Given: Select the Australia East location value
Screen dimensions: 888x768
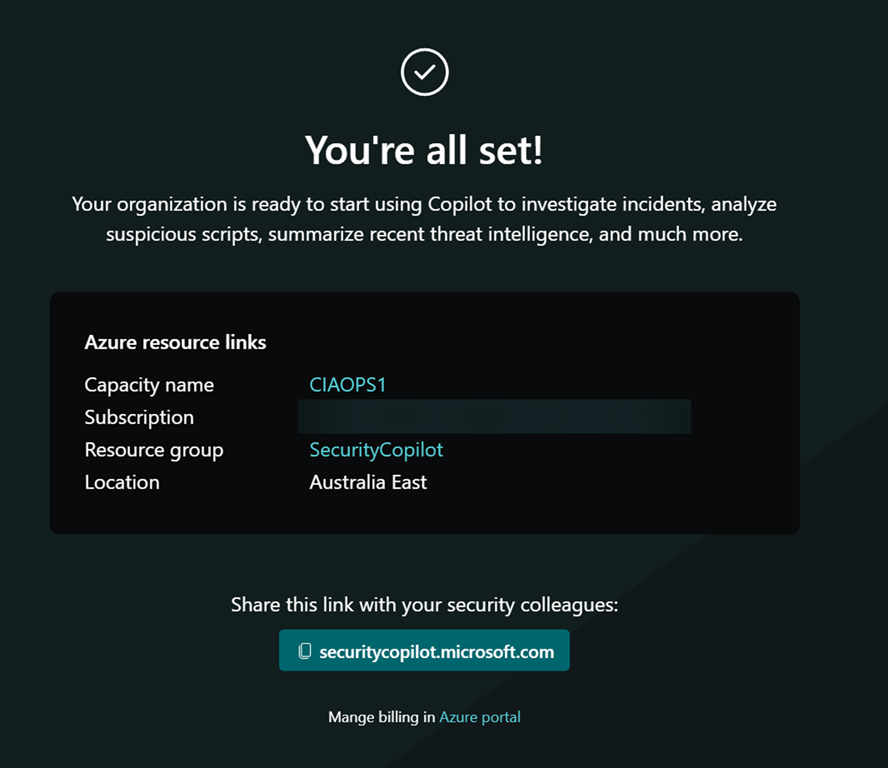Looking at the screenshot, I should (368, 482).
